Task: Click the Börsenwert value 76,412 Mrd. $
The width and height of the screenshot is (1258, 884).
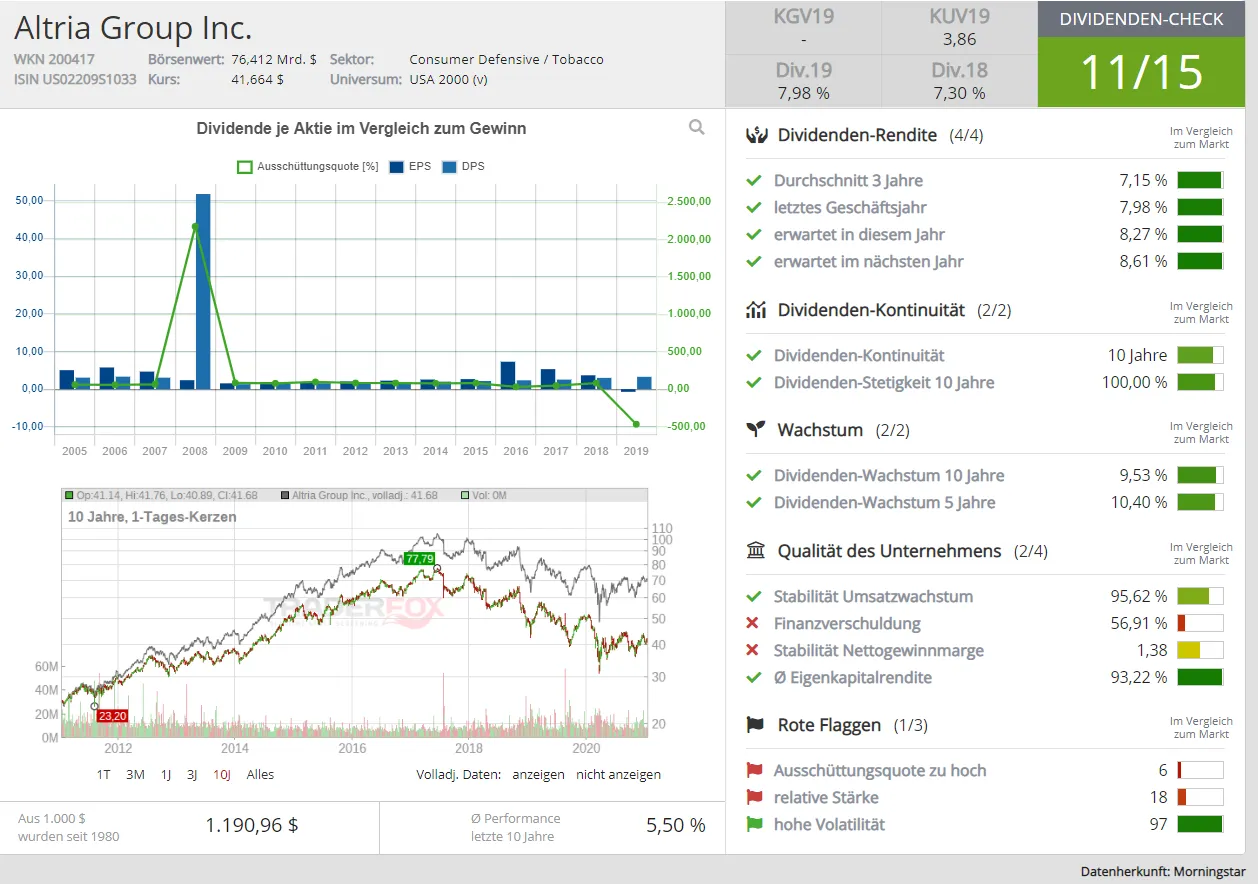Action: pos(274,59)
